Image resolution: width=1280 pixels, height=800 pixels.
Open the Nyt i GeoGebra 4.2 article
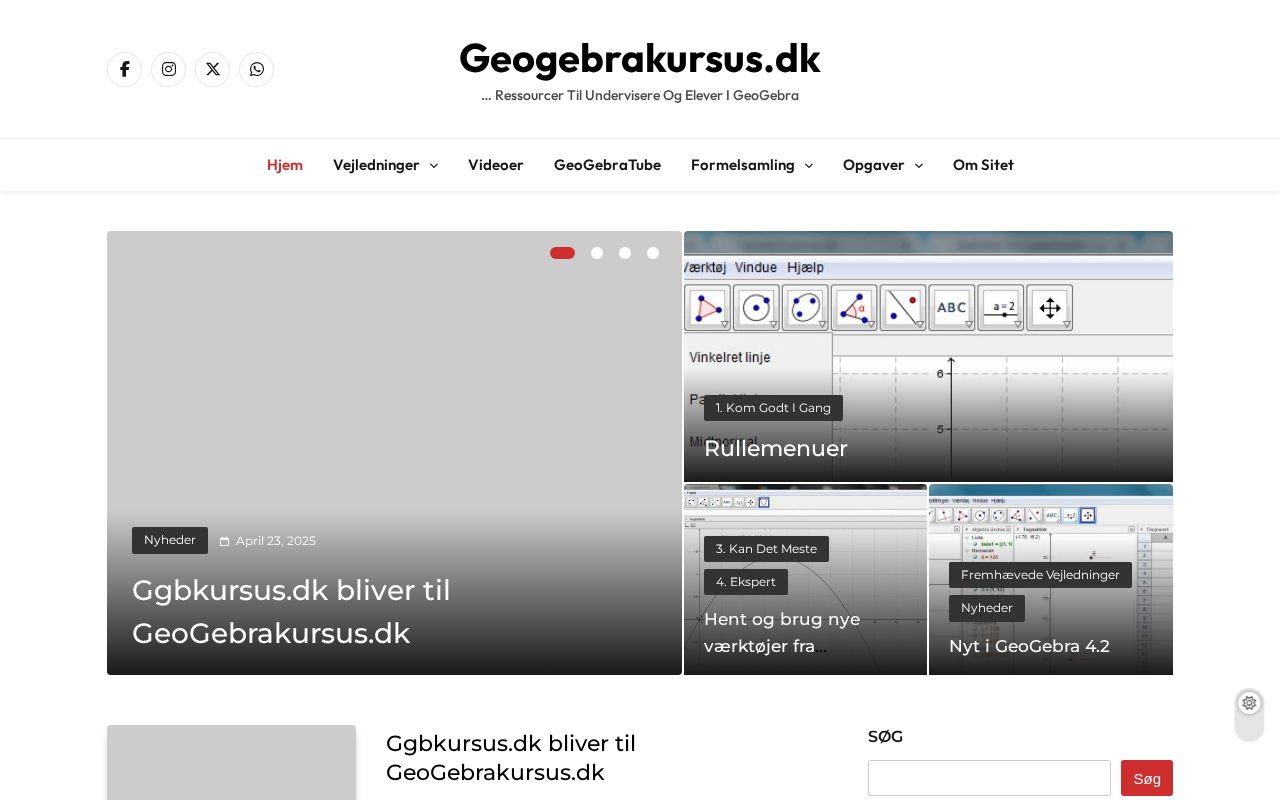pos(1029,646)
